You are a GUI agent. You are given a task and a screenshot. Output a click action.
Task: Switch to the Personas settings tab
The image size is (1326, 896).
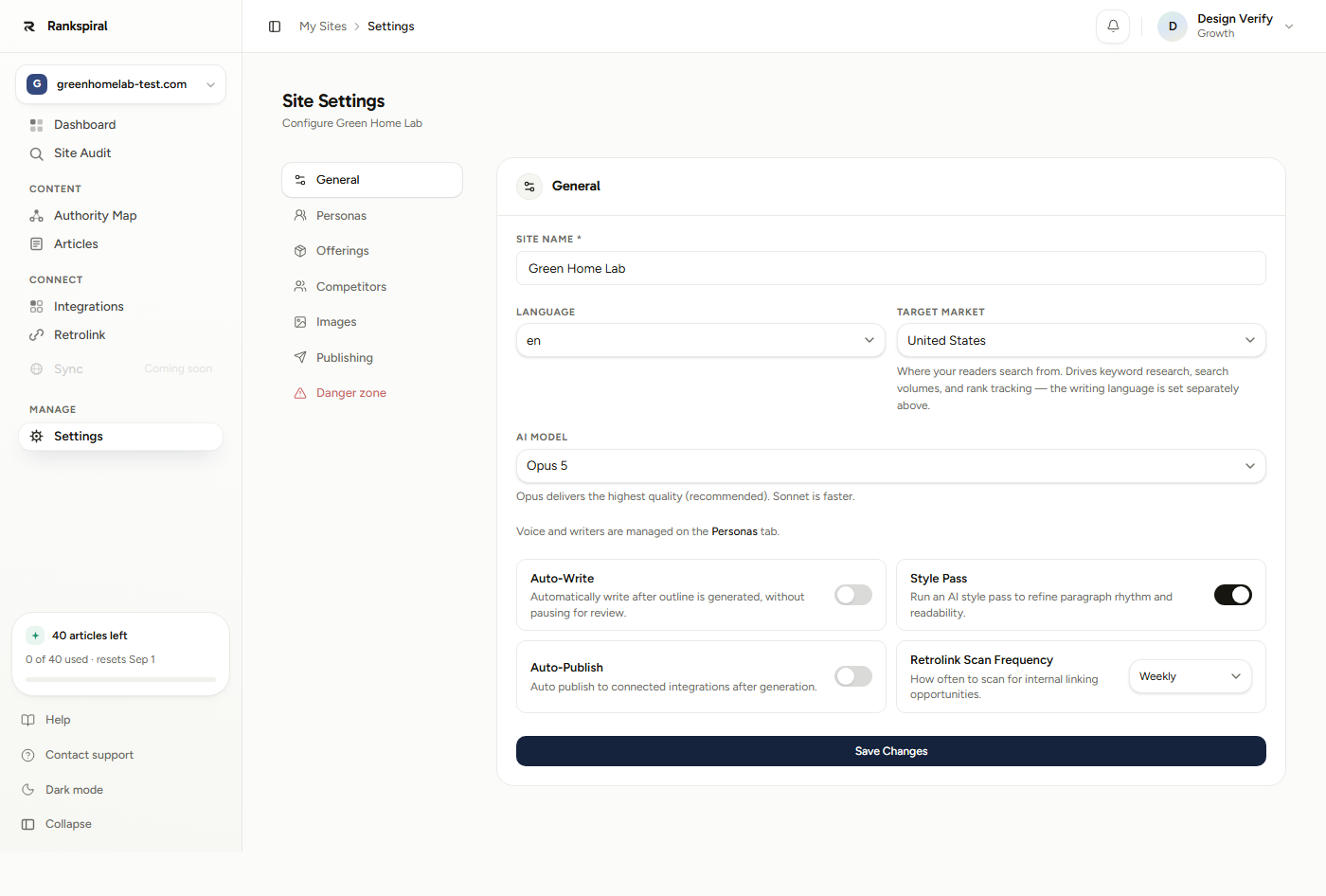(x=372, y=216)
